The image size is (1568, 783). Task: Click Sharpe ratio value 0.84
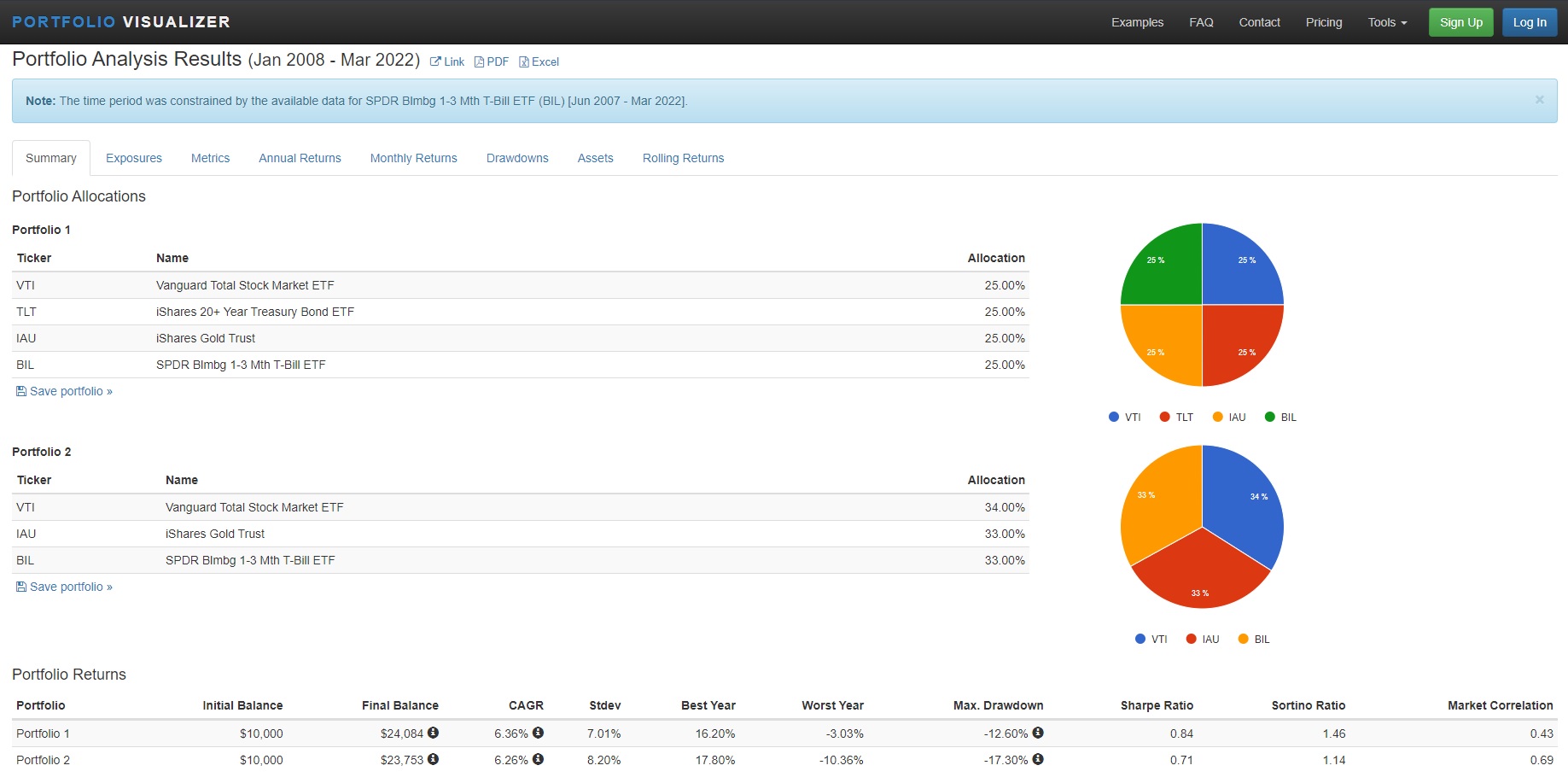[x=1181, y=733]
